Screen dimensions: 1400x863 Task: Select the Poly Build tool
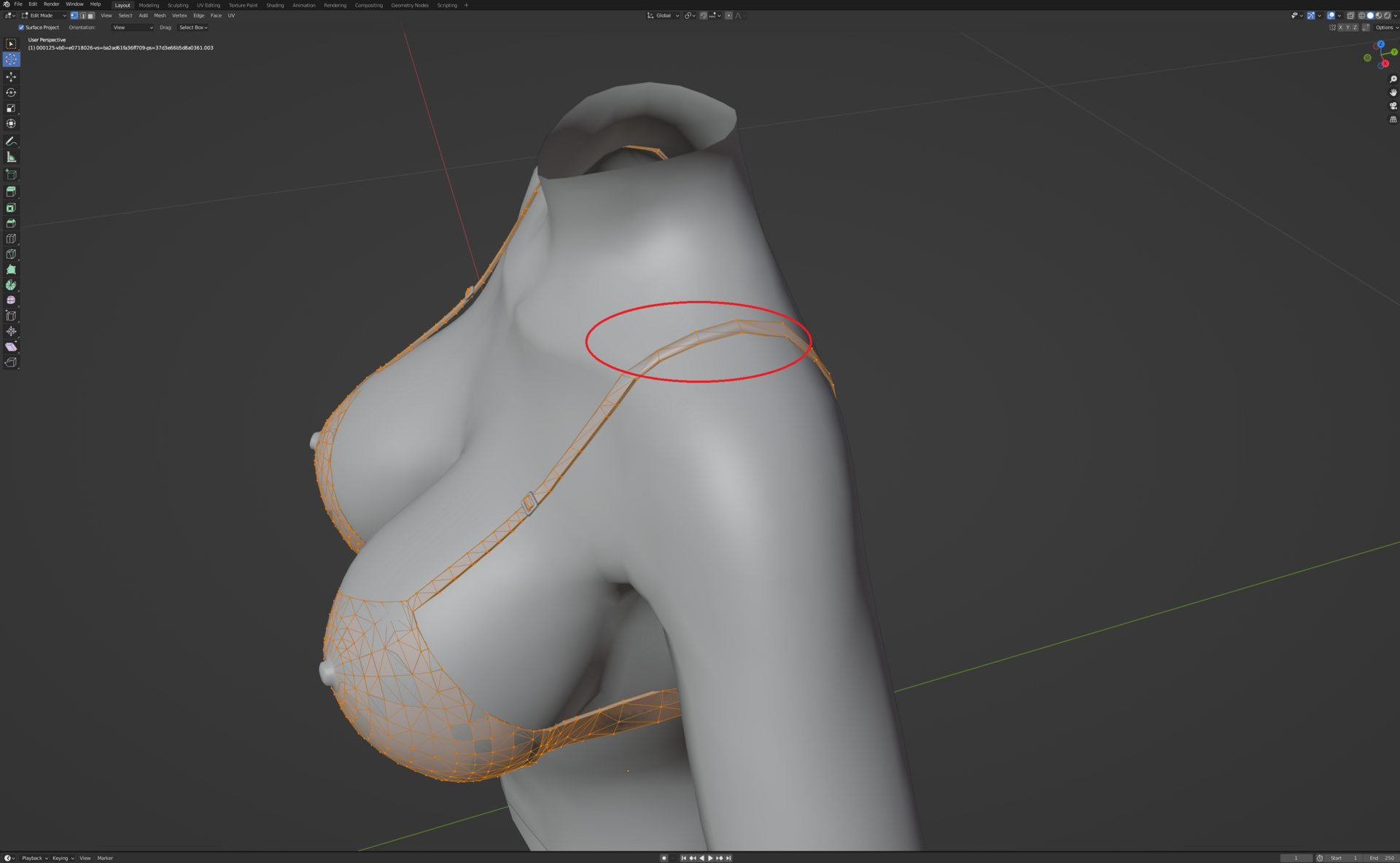(11, 270)
